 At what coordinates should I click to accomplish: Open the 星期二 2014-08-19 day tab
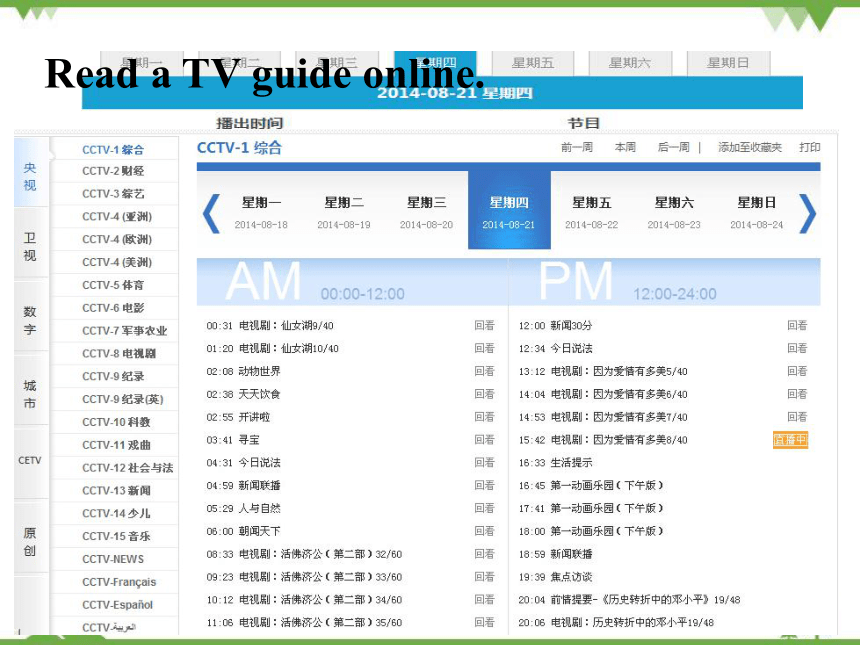[344, 212]
